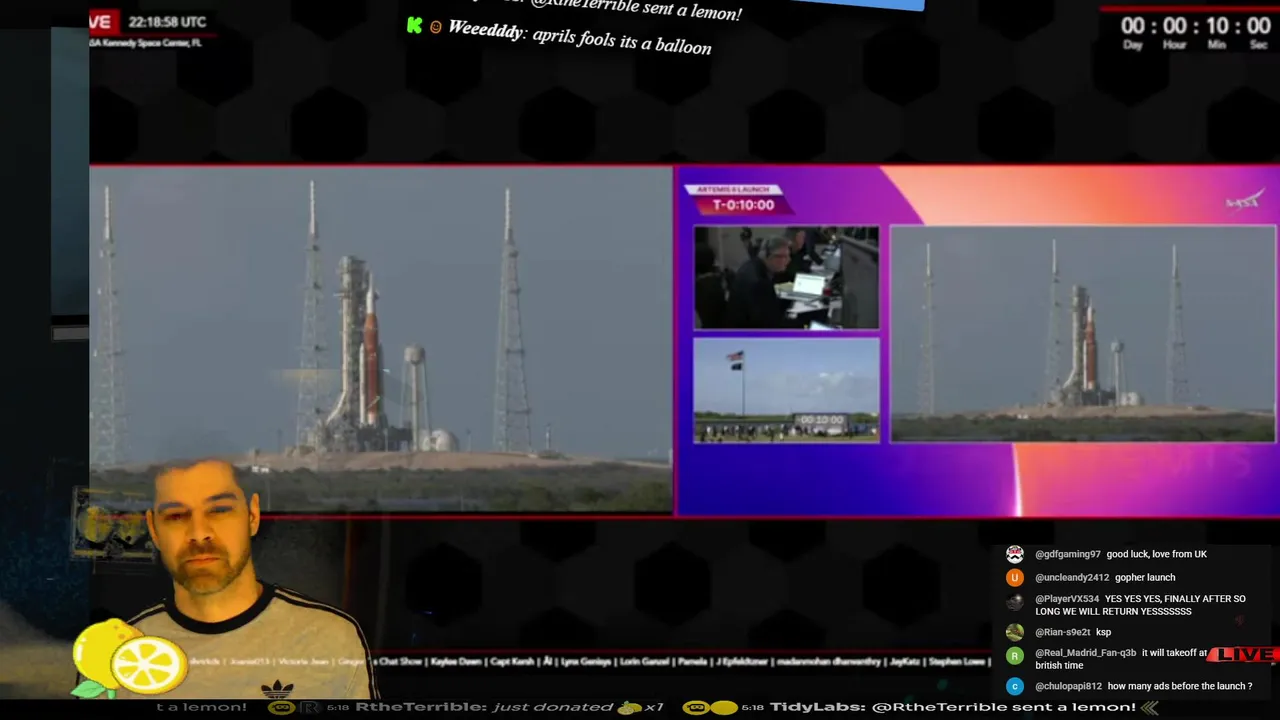Click the mask icon before RtheTerrible in ticker
The width and height of the screenshot is (1280, 720).
pos(283,707)
